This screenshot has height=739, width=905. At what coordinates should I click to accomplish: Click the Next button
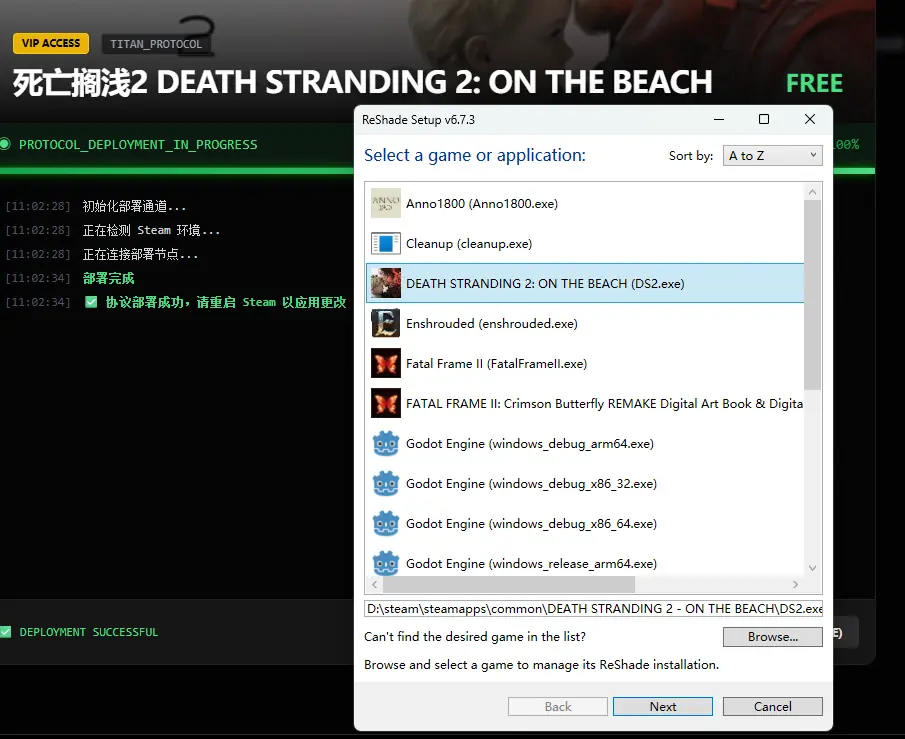[663, 706]
